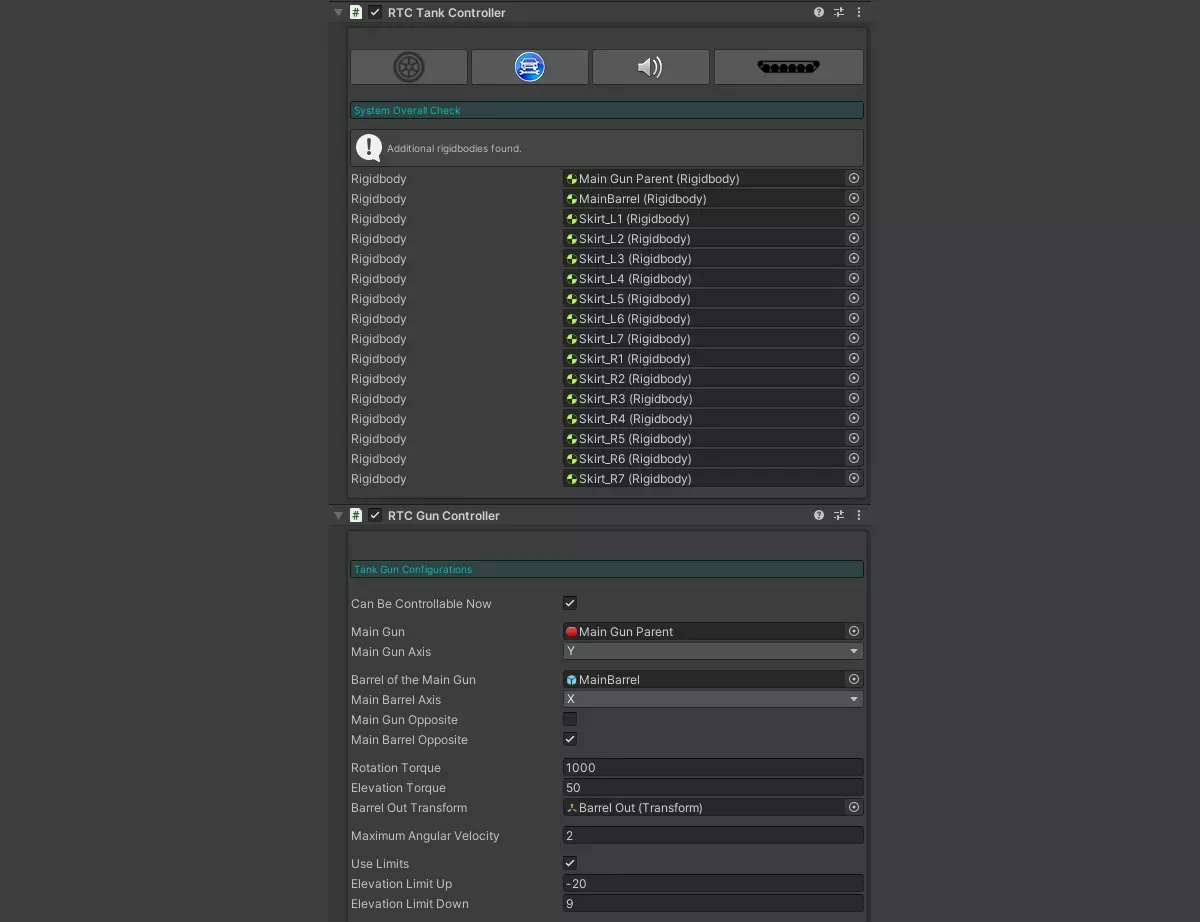Open object picker for Skirt_L5 rigidbody

point(854,298)
